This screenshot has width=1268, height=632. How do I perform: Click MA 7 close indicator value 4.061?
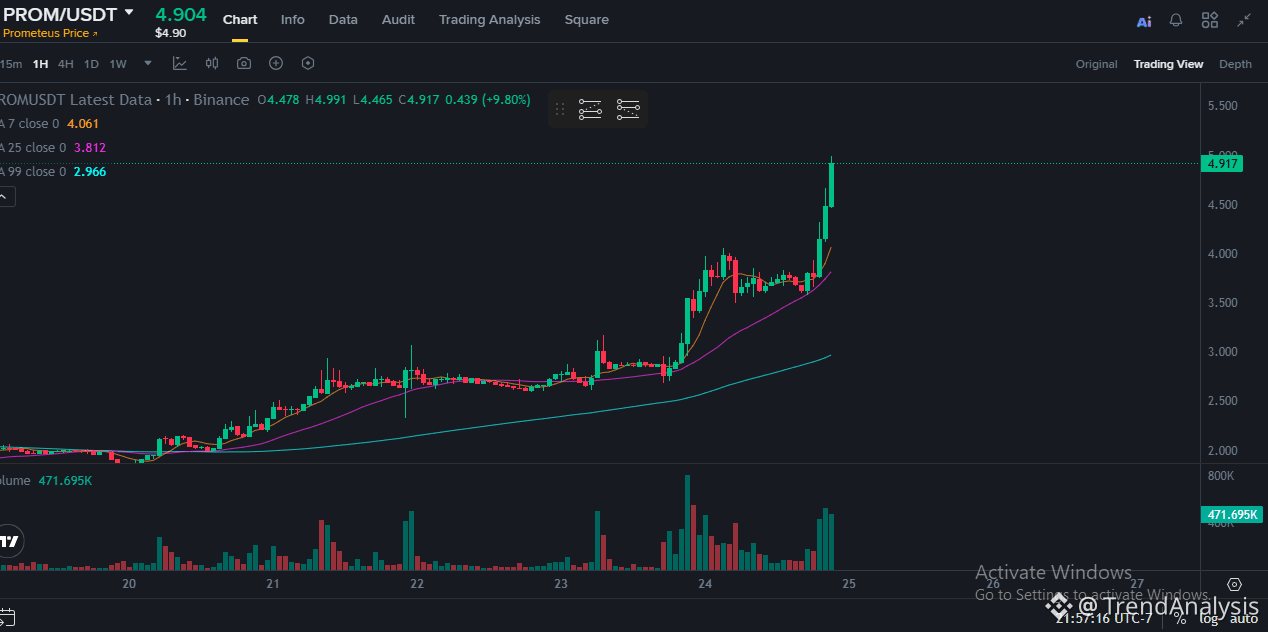(83, 124)
